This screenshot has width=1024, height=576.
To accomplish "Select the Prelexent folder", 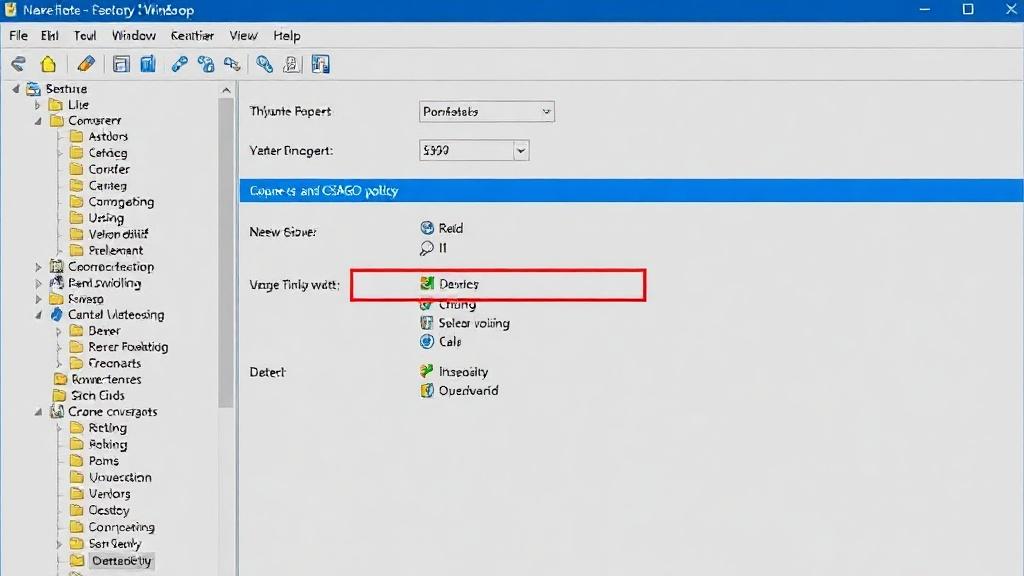I will tap(116, 250).
